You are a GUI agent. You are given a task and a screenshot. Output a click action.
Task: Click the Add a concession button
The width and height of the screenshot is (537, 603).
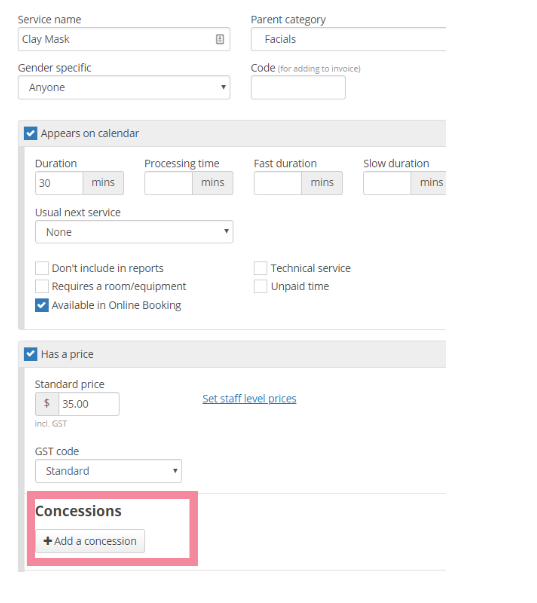pyautogui.click(x=90, y=541)
